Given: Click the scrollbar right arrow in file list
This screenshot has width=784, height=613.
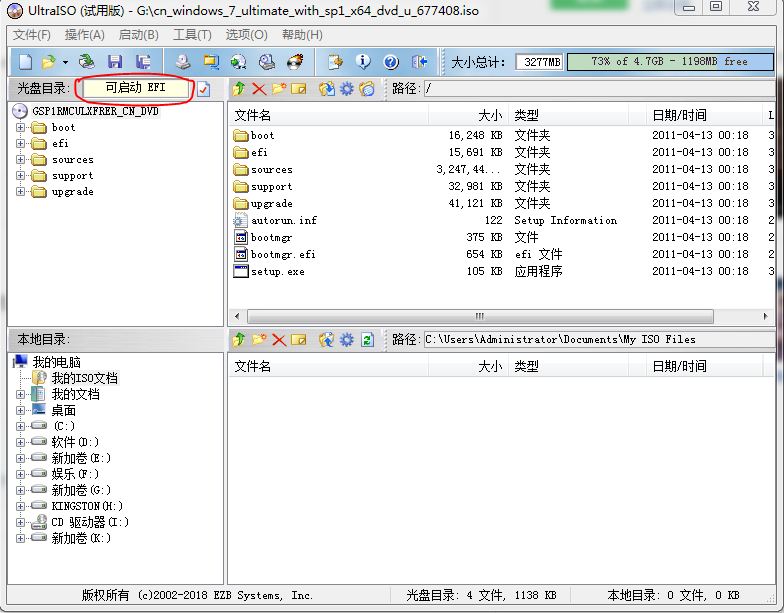Looking at the screenshot, I should pos(765,316).
